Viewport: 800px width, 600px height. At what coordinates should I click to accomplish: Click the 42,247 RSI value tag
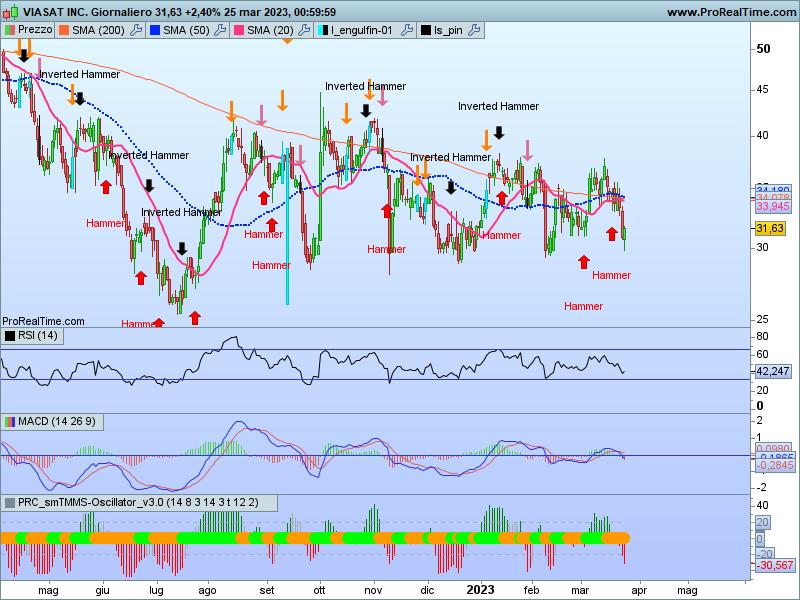coord(773,371)
